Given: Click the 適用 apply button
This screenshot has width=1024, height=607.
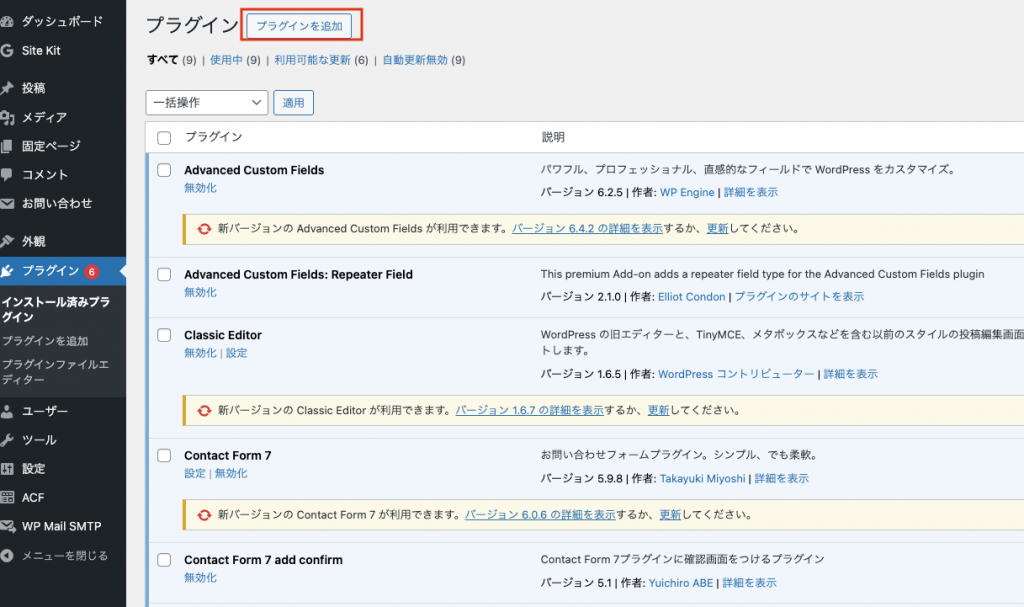Looking at the screenshot, I should point(293,103).
